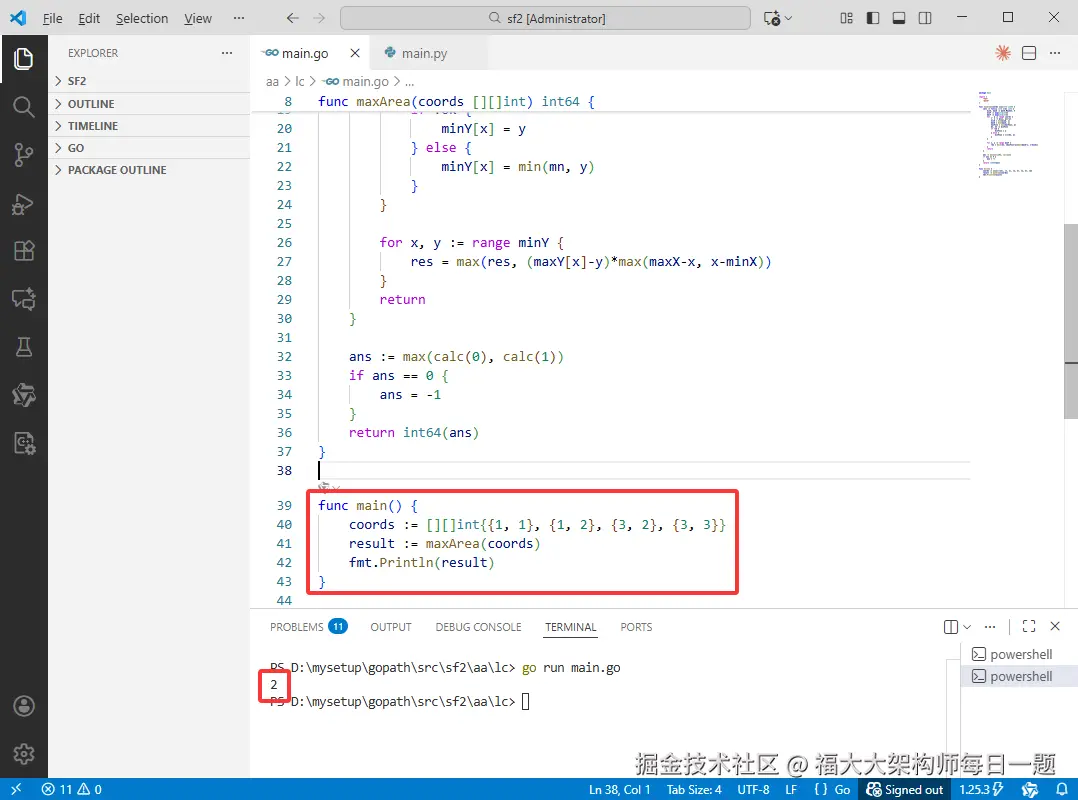Click the remote window status bar icon

pos(16,789)
